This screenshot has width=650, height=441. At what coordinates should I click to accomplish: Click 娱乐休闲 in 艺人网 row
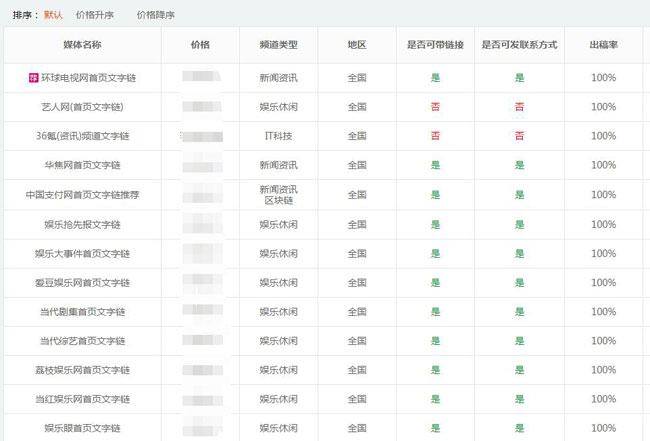point(279,107)
